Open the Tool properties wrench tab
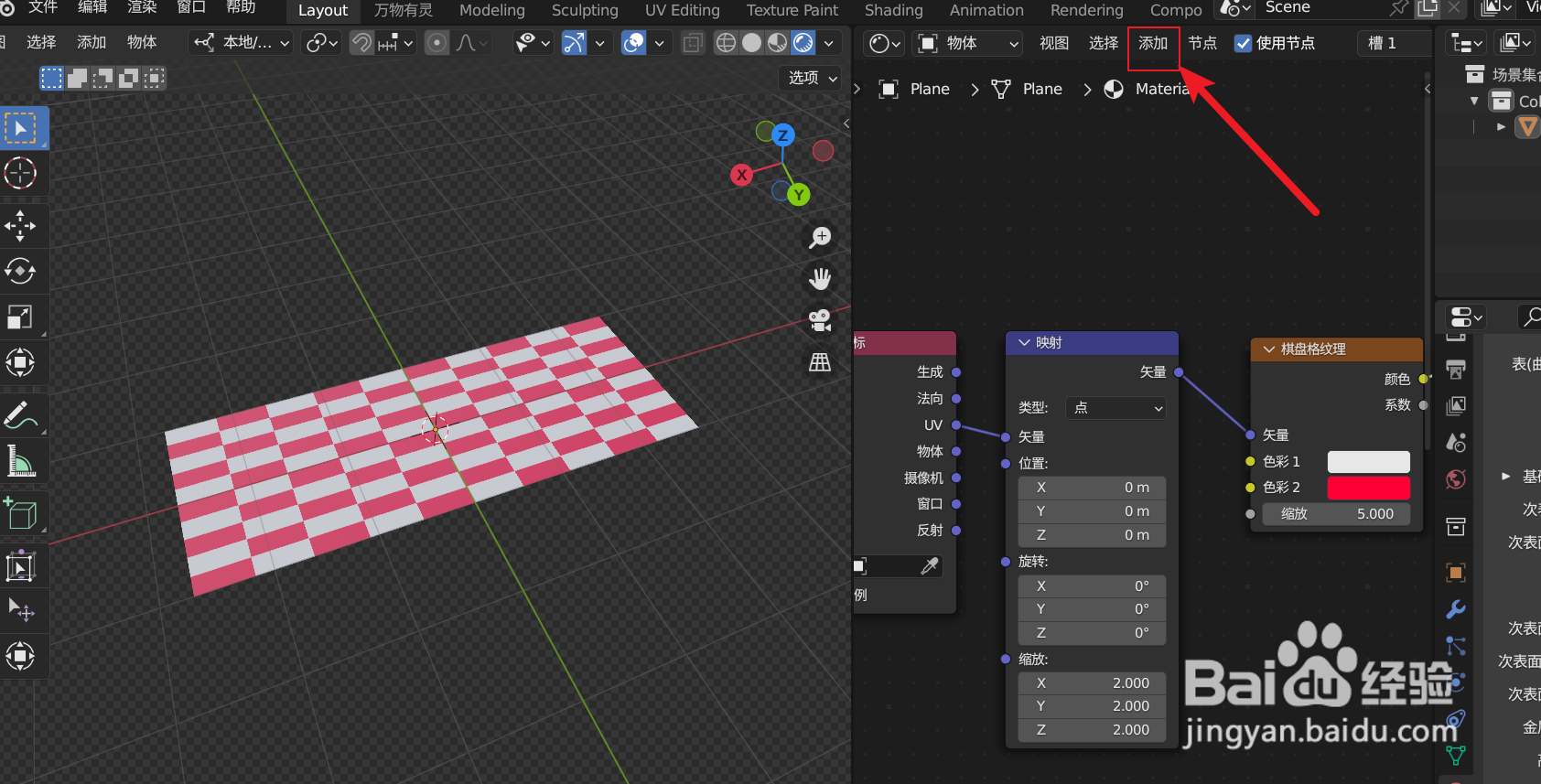This screenshot has width=1541, height=784. pos(1456,609)
